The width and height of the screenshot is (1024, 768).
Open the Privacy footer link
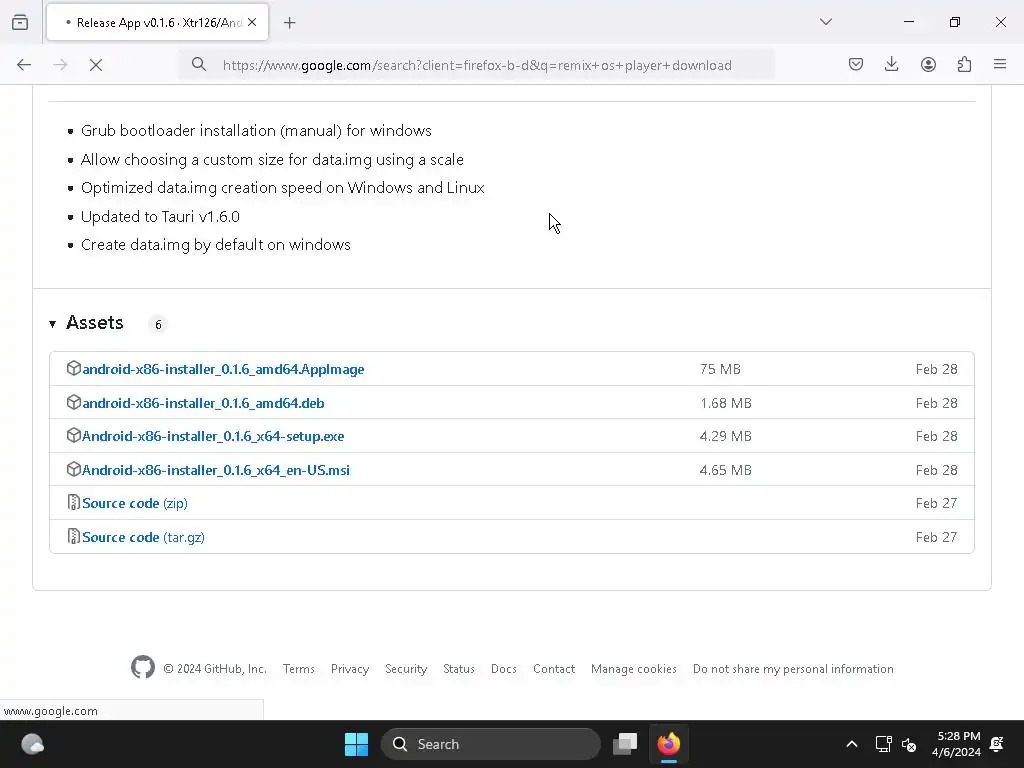point(349,669)
